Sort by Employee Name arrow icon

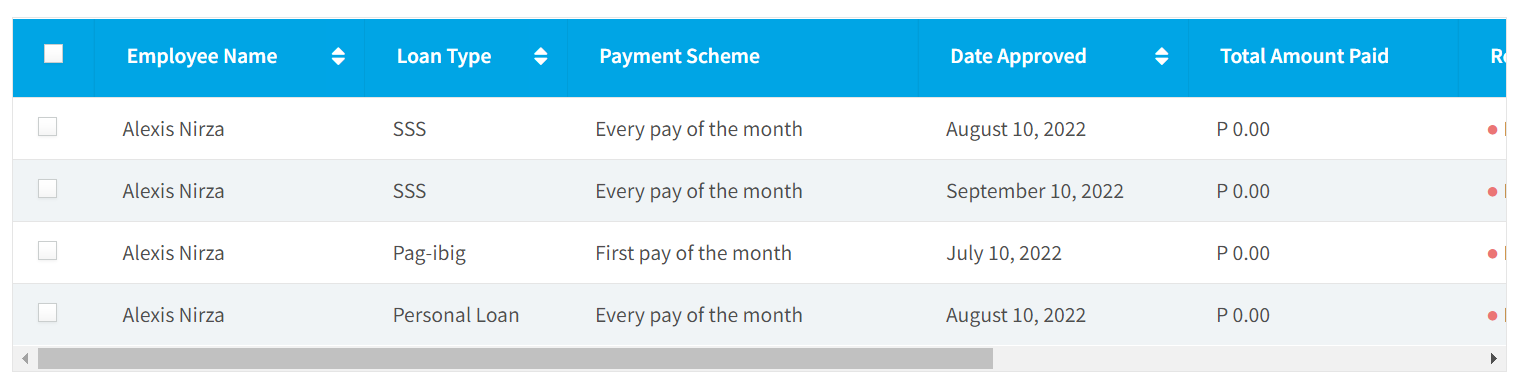click(x=338, y=57)
